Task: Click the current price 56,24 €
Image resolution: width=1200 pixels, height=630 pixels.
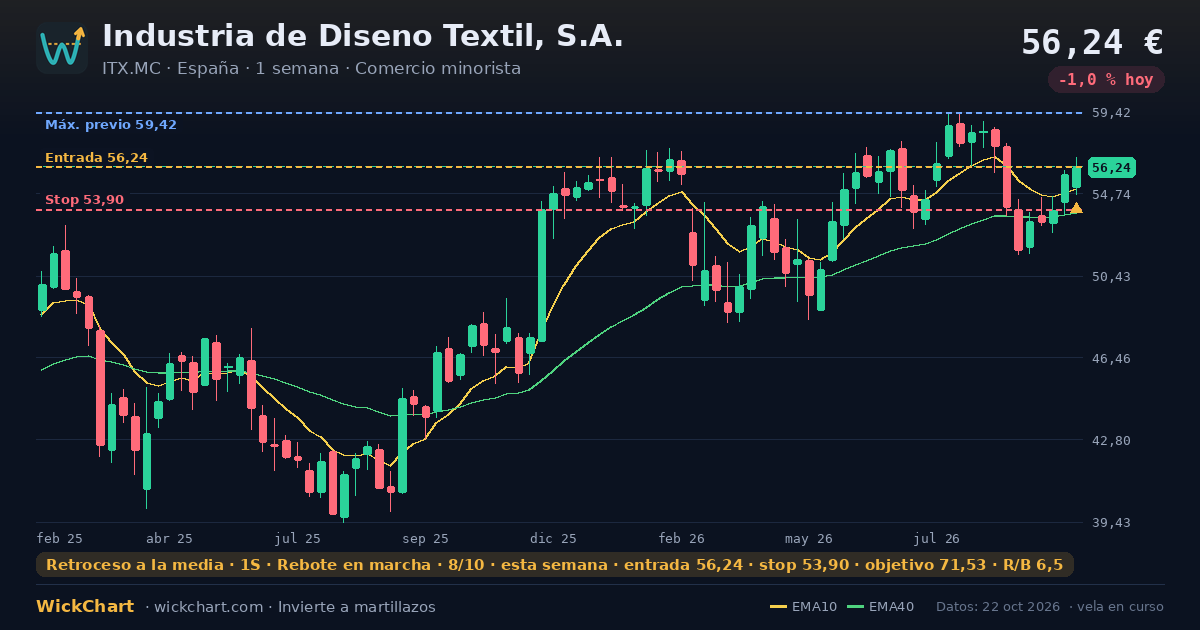Action: 1092,42
